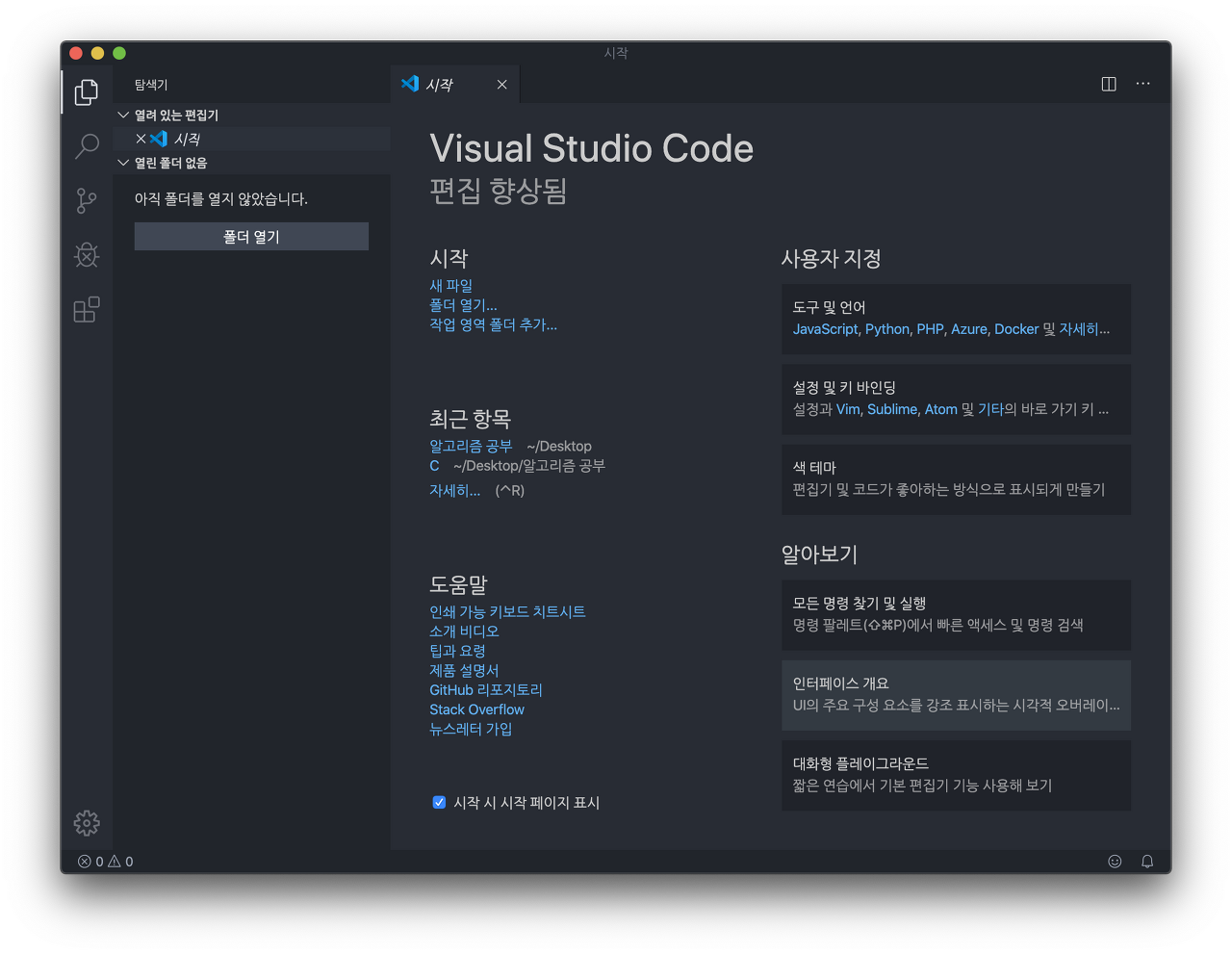Click the JavaScript language link

coord(826,329)
